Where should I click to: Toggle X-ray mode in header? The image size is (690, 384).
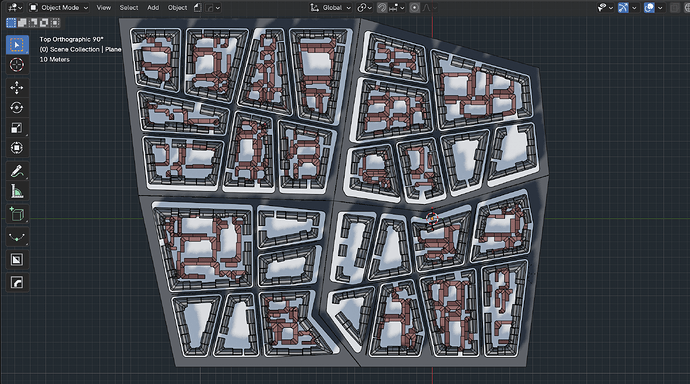675,7
